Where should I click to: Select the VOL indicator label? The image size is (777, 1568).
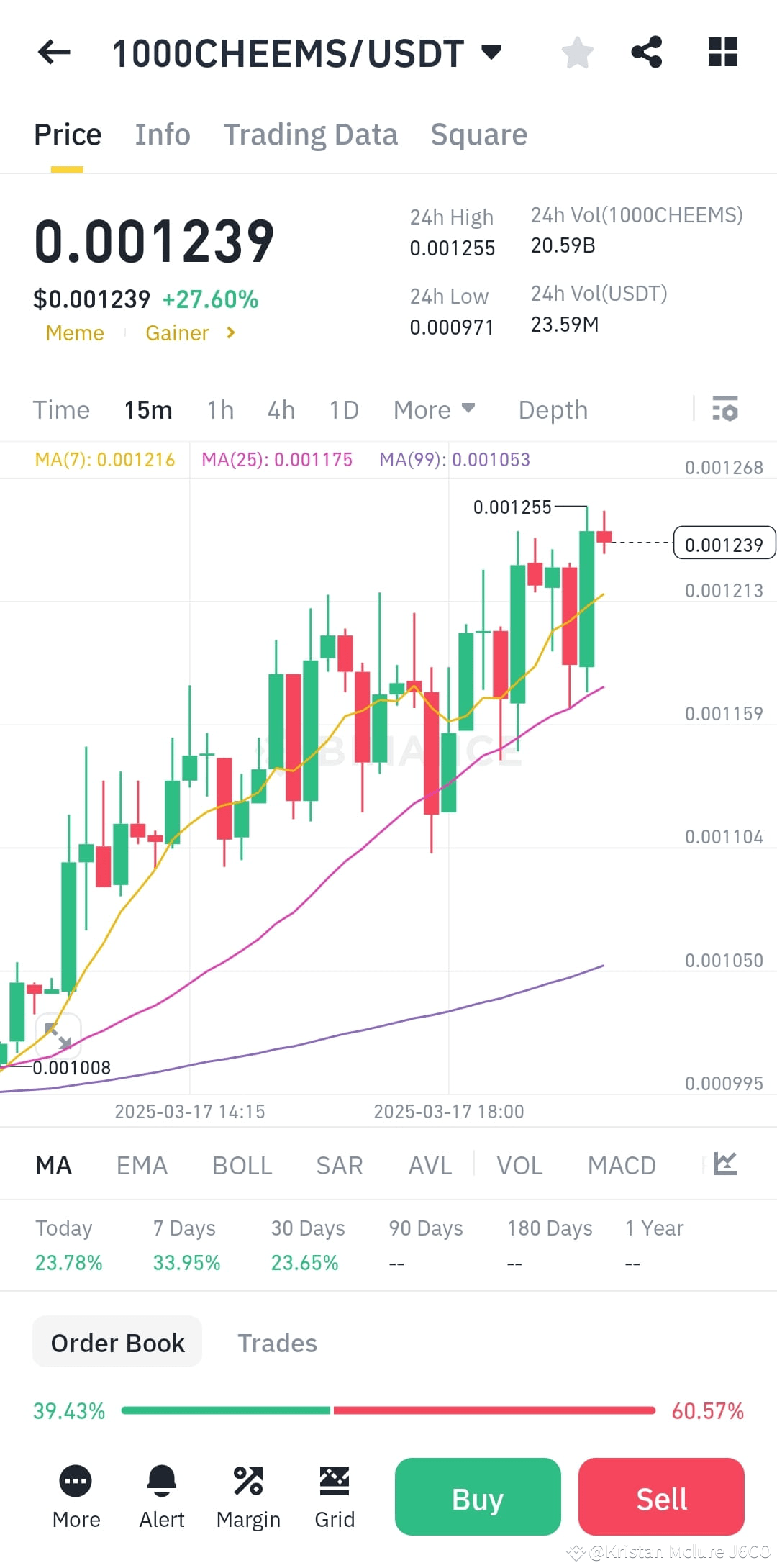[x=519, y=1165]
